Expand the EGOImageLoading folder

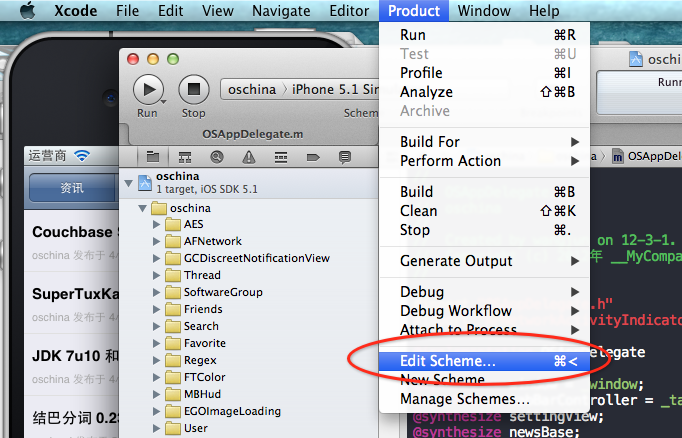click(x=156, y=411)
